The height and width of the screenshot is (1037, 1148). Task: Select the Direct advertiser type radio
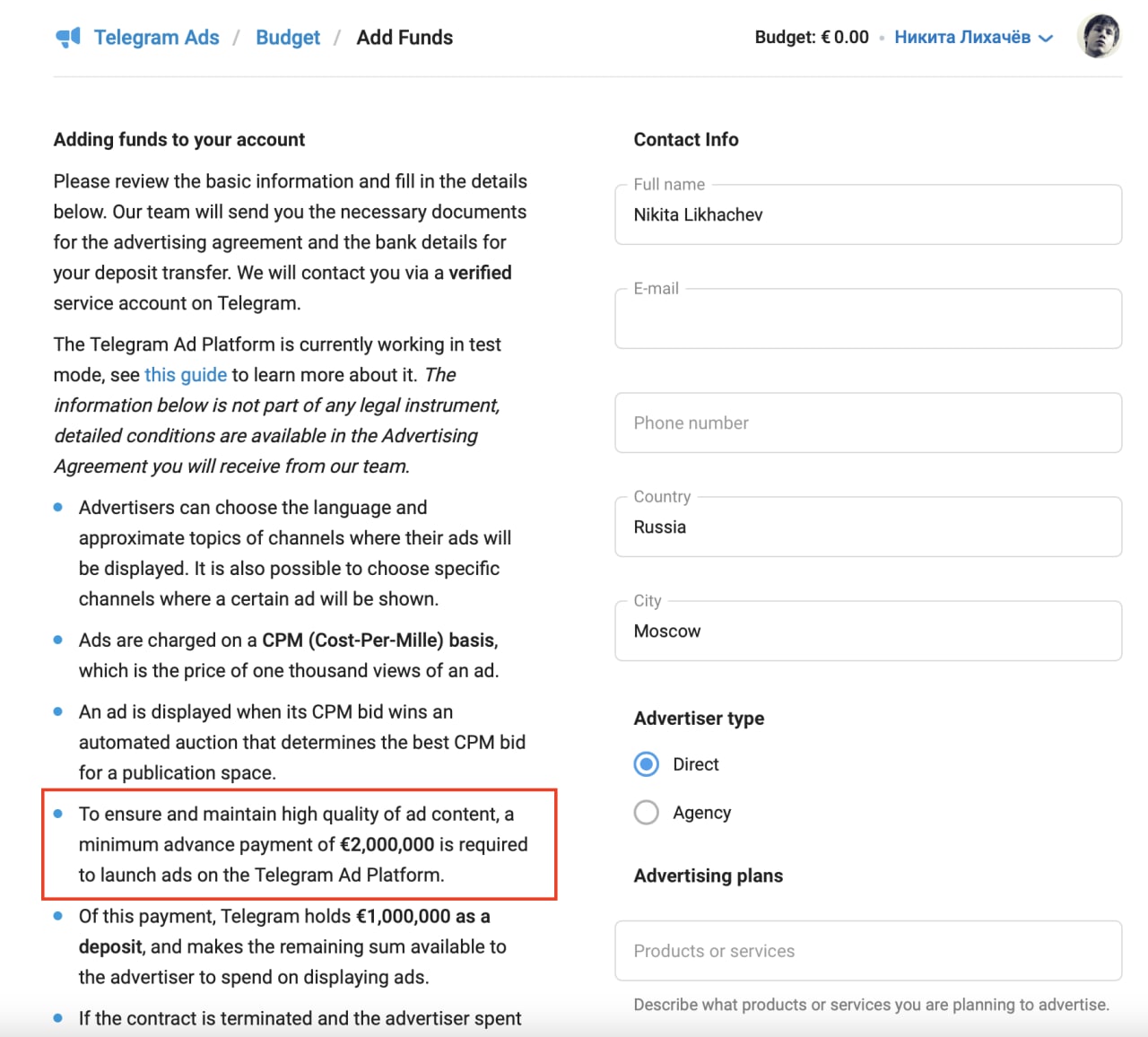[x=647, y=764]
